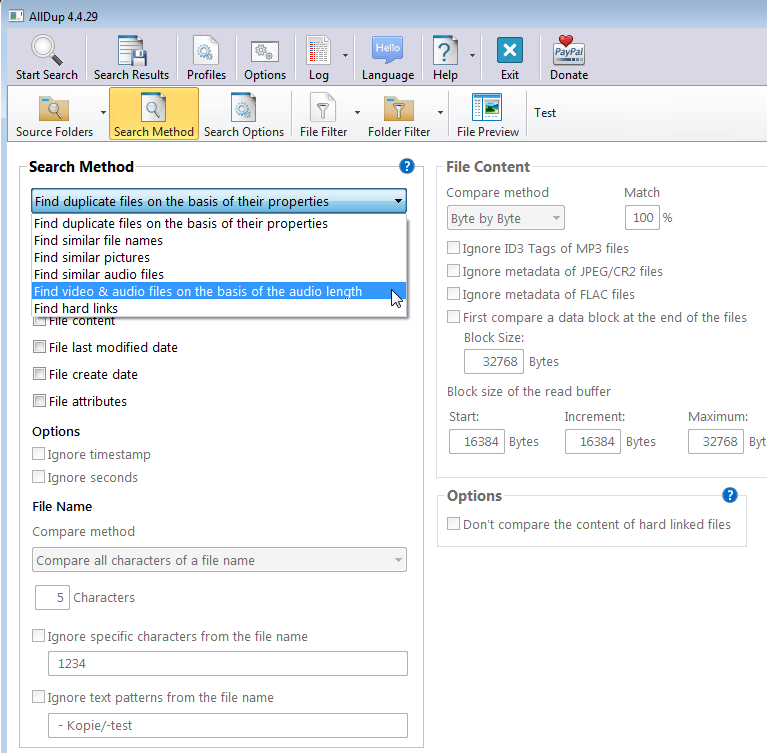
Task: Toggle the File attributes checkbox
Action: click(40, 401)
